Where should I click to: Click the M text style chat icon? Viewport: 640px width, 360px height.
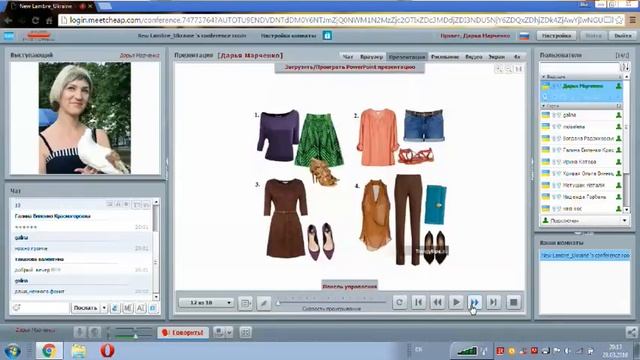pos(128,308)
